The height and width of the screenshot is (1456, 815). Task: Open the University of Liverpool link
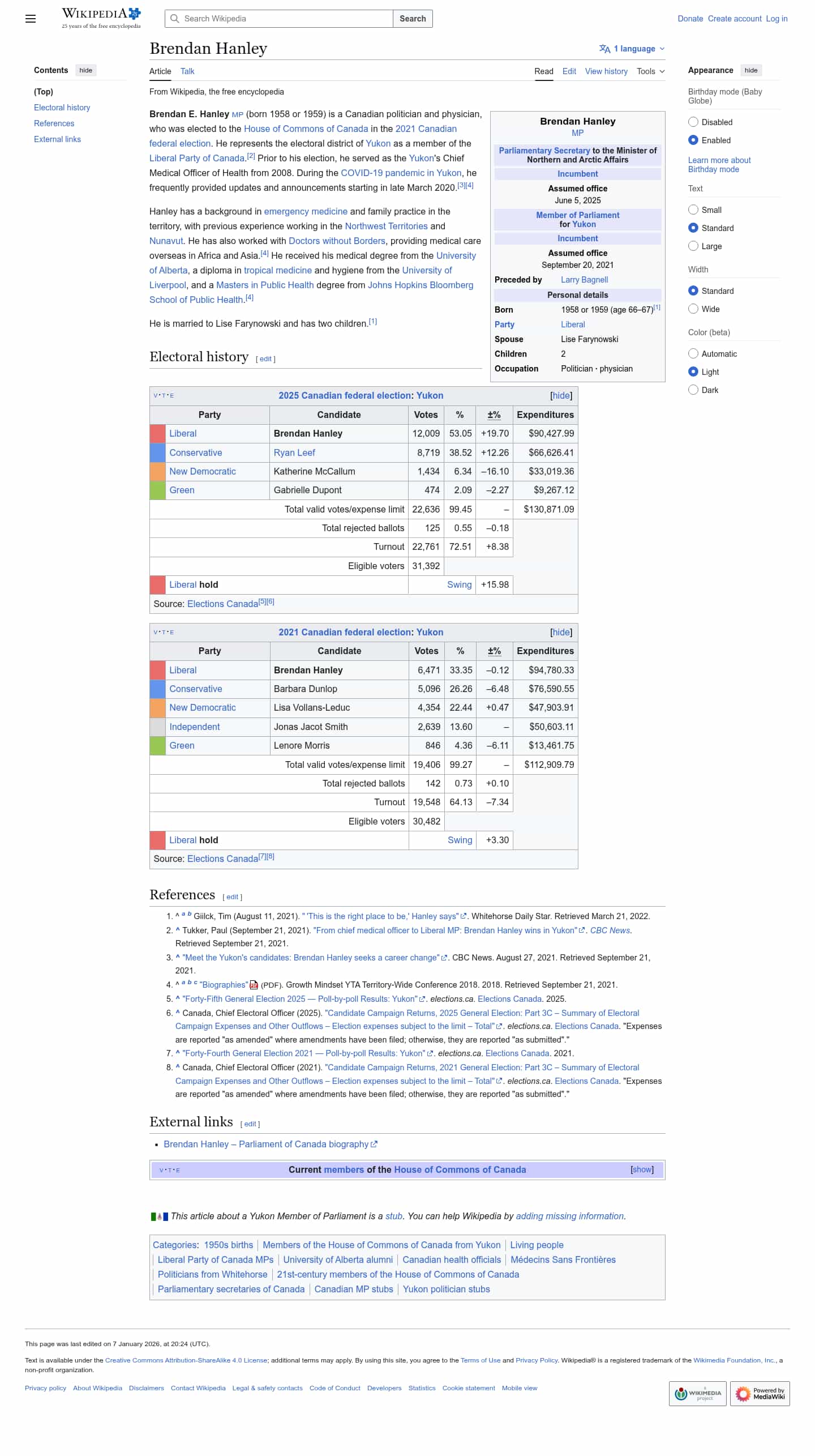tap(301, 277)
